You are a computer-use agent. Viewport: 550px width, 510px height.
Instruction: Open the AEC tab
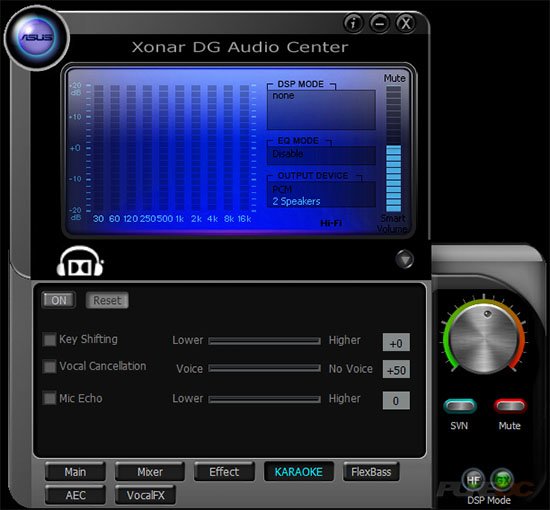pos(75,495)
